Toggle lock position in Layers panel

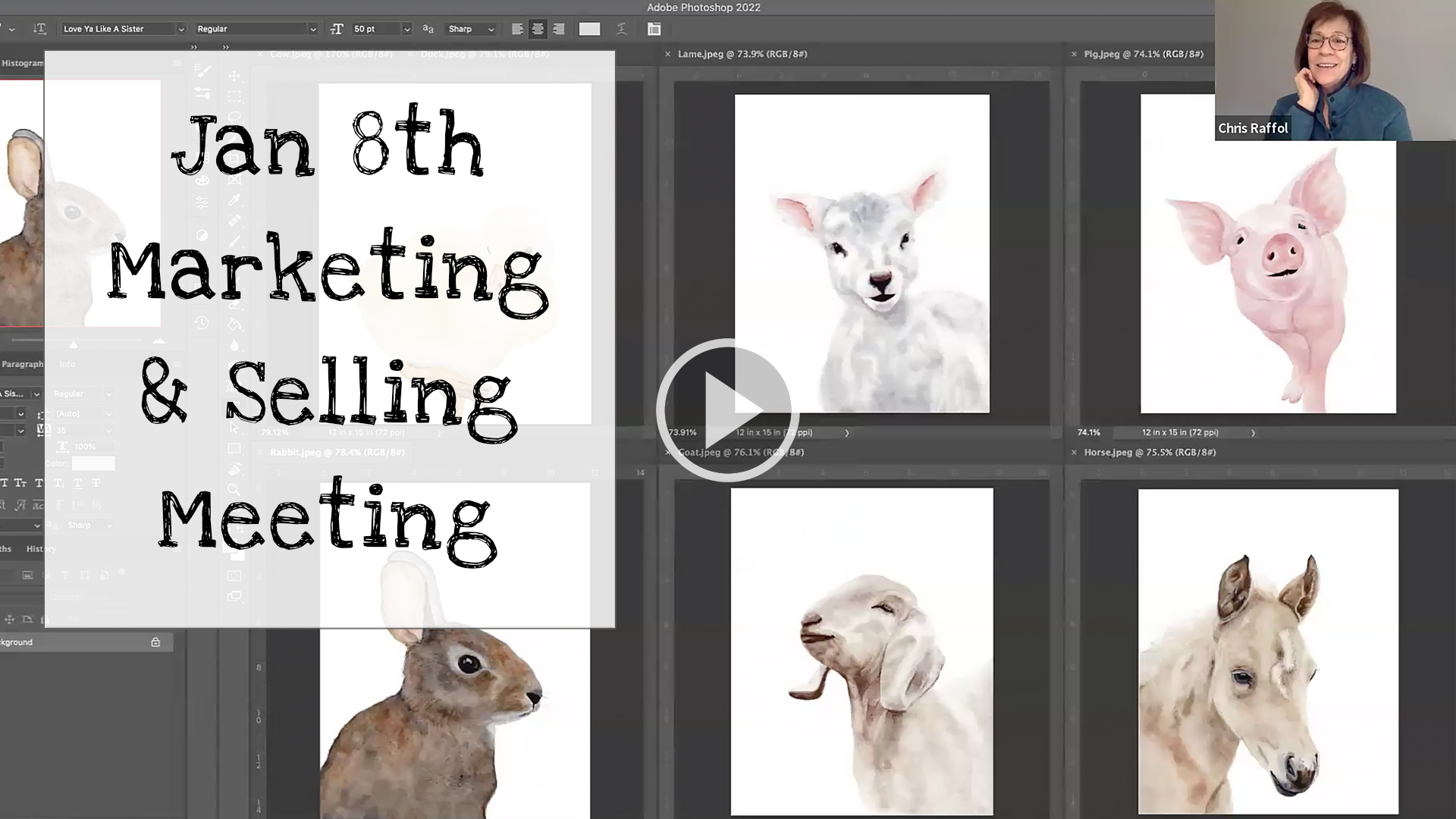pos(11,620)
